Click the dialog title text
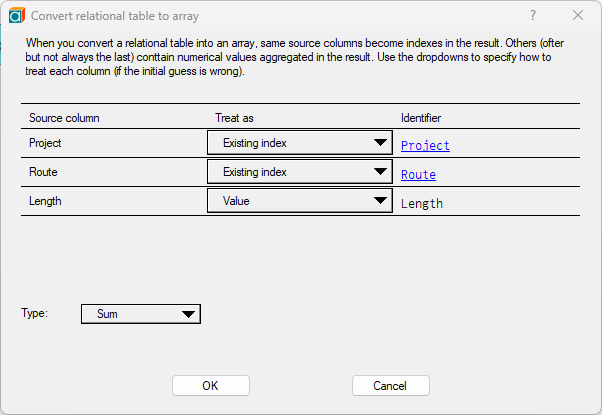 click(x=115, y=16)
